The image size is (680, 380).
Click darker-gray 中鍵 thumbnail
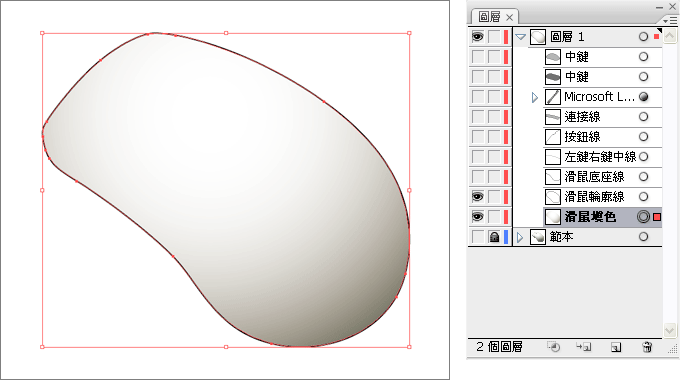point(552,77)
